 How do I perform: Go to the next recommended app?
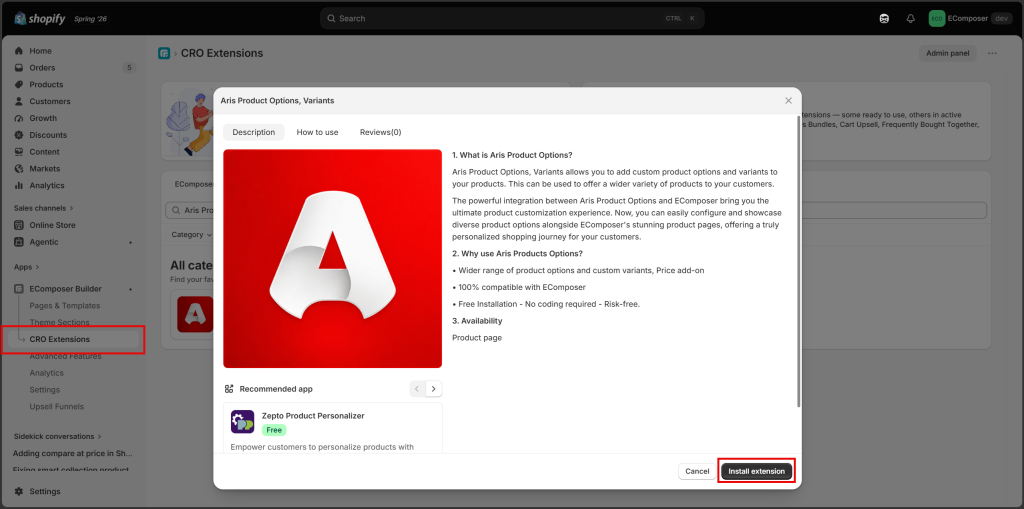pos(434,389)
